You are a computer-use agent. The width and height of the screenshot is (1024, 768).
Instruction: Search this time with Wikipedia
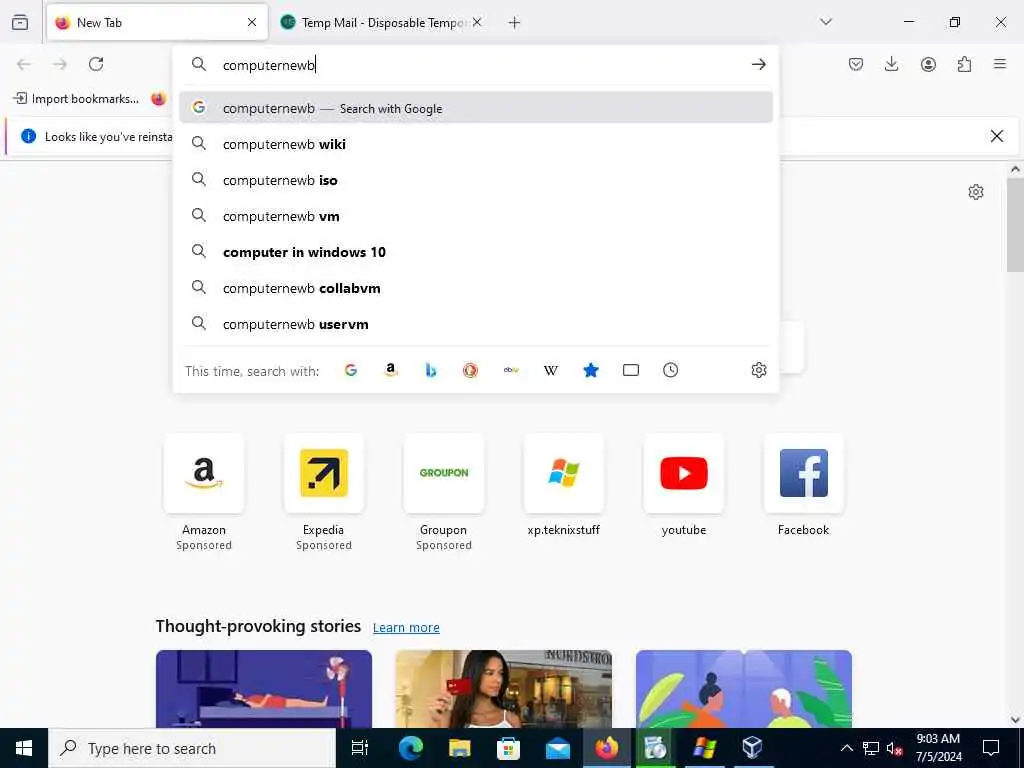pos(551,370)
